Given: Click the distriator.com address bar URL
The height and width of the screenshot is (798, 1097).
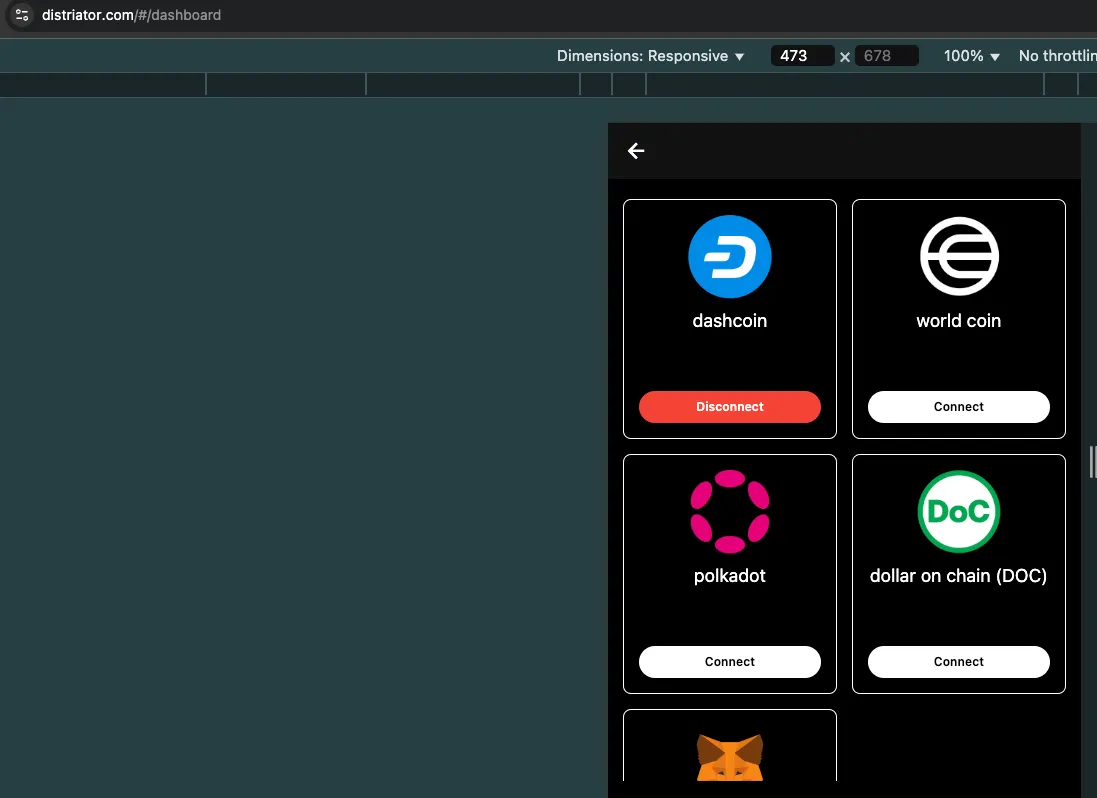Looking at the screenshot, I should tap(132, 15).
